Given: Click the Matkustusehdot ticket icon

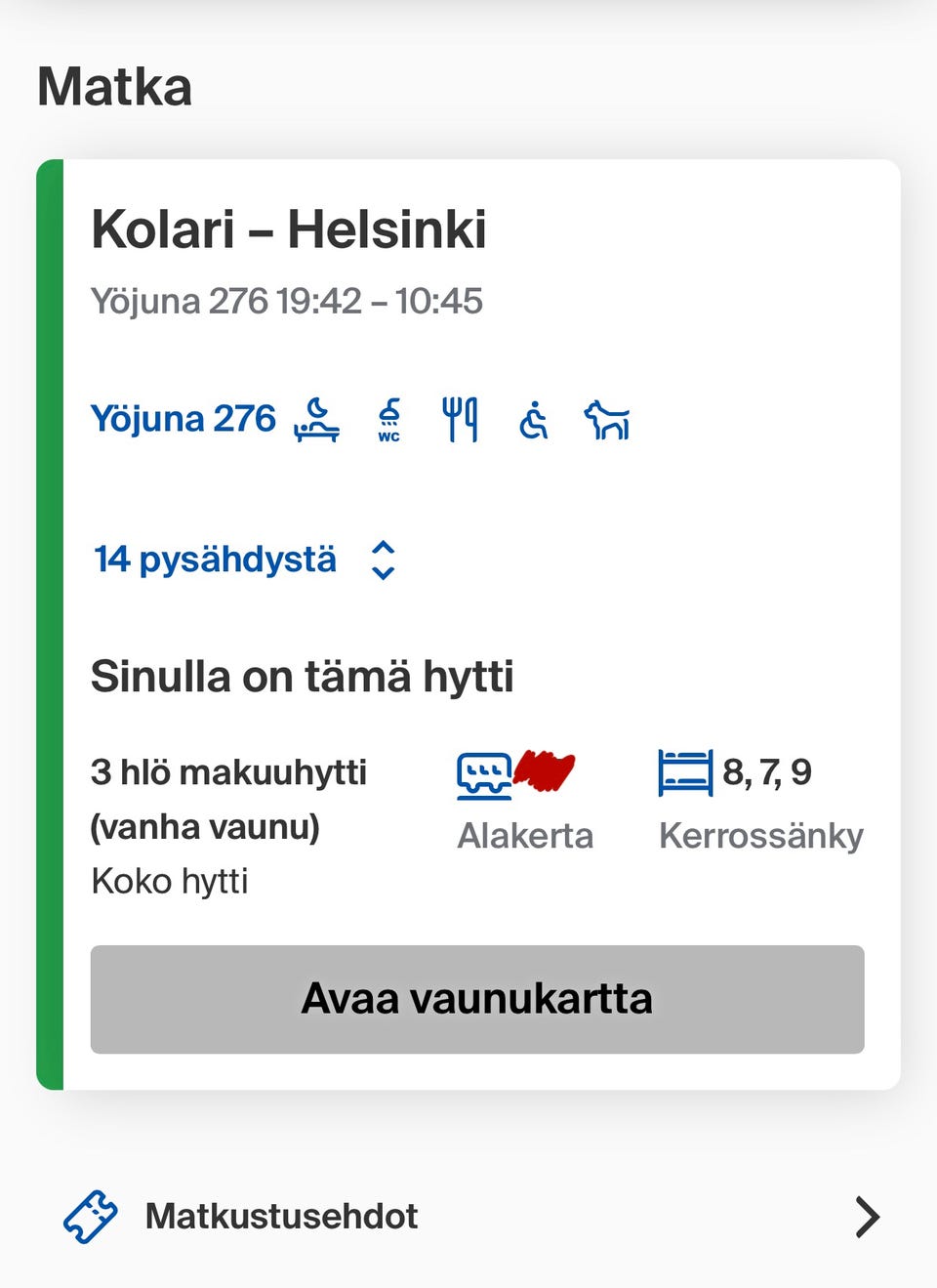Looking at the screenshot, I should tap(91, 1216).
